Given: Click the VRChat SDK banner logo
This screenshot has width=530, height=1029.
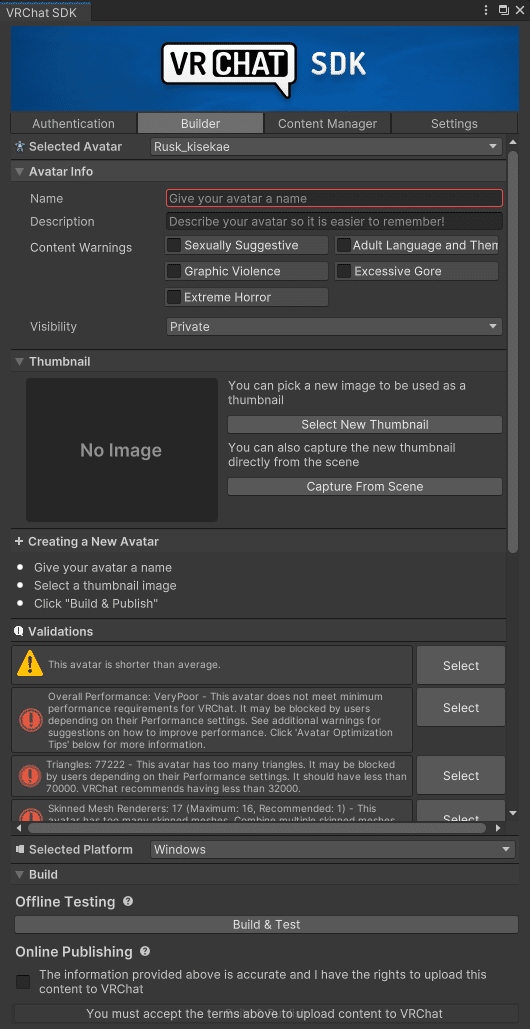Looking at the screenshot, I should (265, 68).
